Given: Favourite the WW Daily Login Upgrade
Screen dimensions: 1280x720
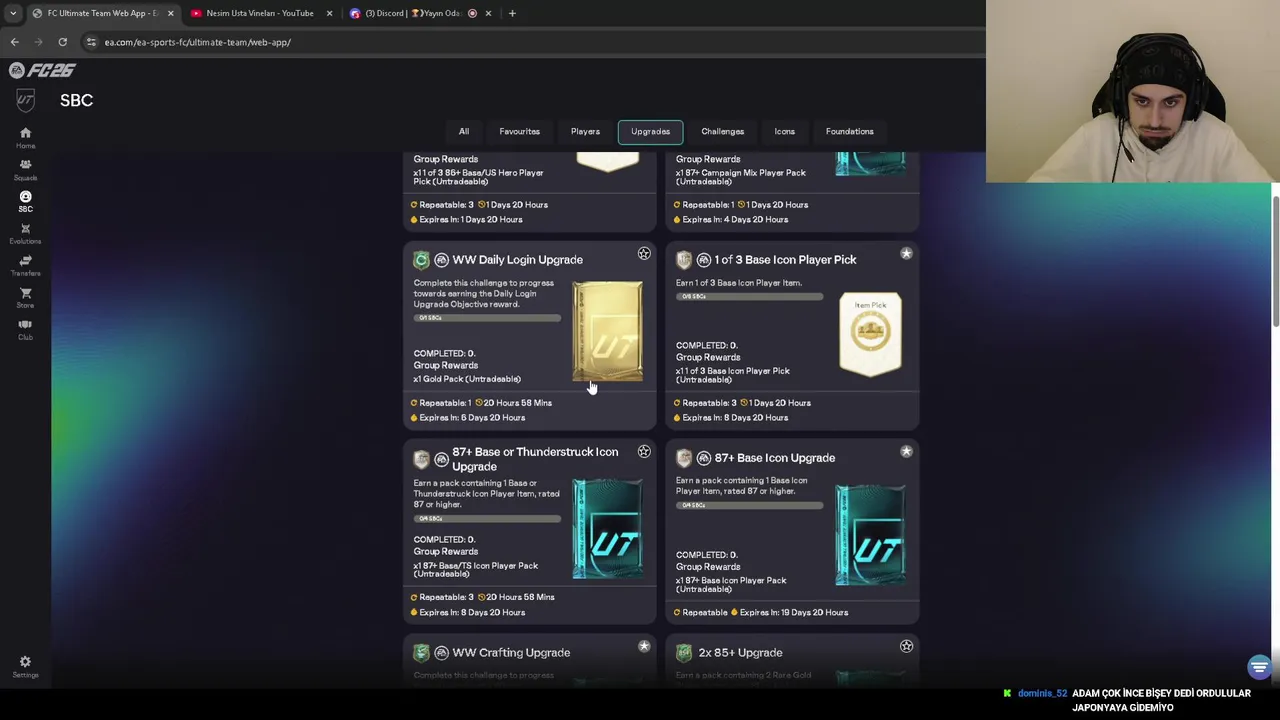Looking at the screenshot, I should [x=644, y=254].
